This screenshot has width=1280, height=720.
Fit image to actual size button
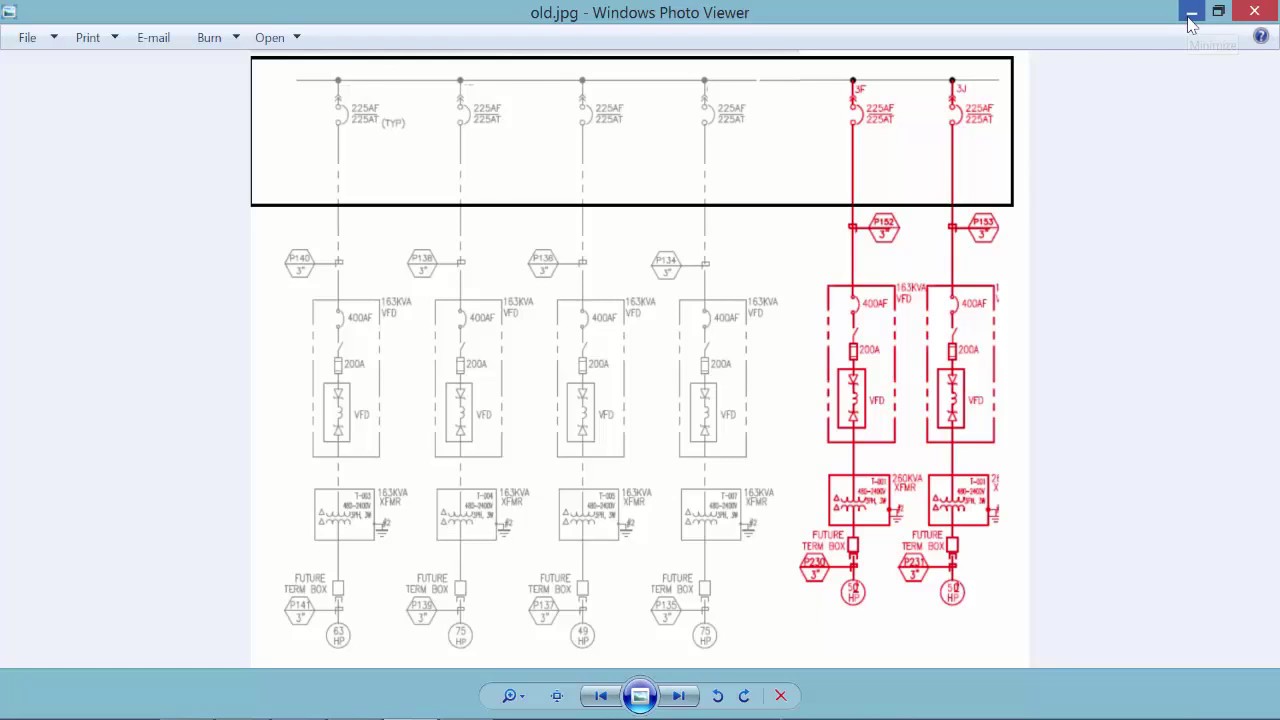coord(557,696)
